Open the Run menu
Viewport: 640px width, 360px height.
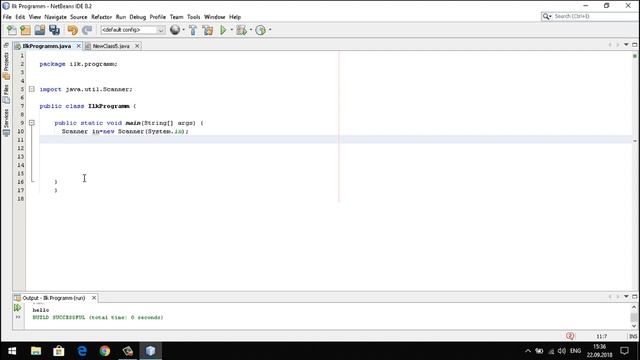coord(121,17)
